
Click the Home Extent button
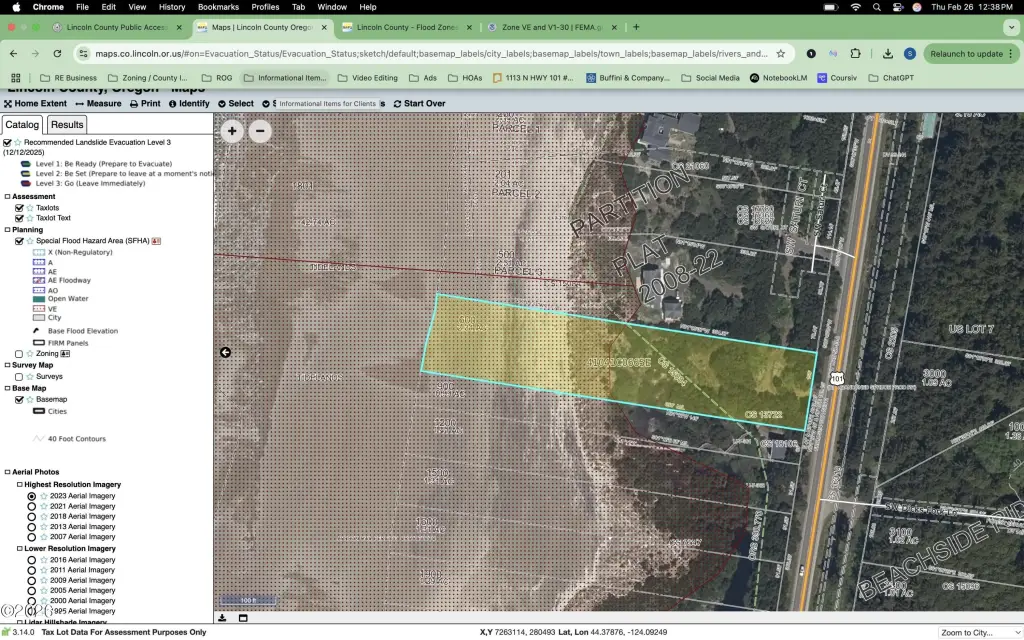35,103
